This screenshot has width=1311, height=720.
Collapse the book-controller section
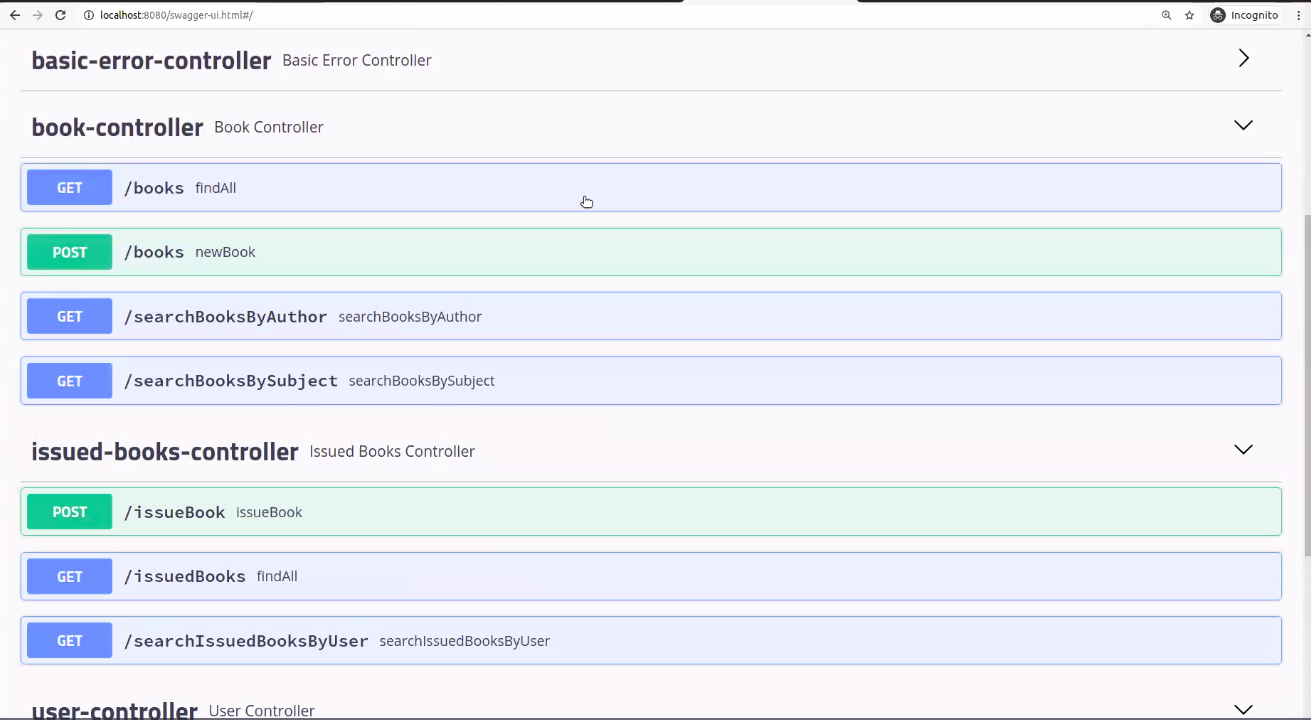click(1243, 125)
